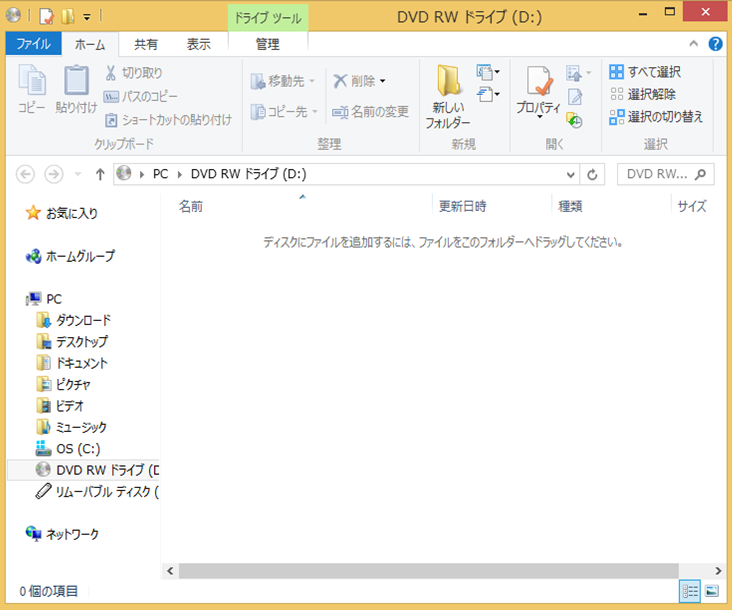This screenshot has width=732, height=610.
Task: Select リムーバブル ディスク in sidebar
Action: pos(97,491)
